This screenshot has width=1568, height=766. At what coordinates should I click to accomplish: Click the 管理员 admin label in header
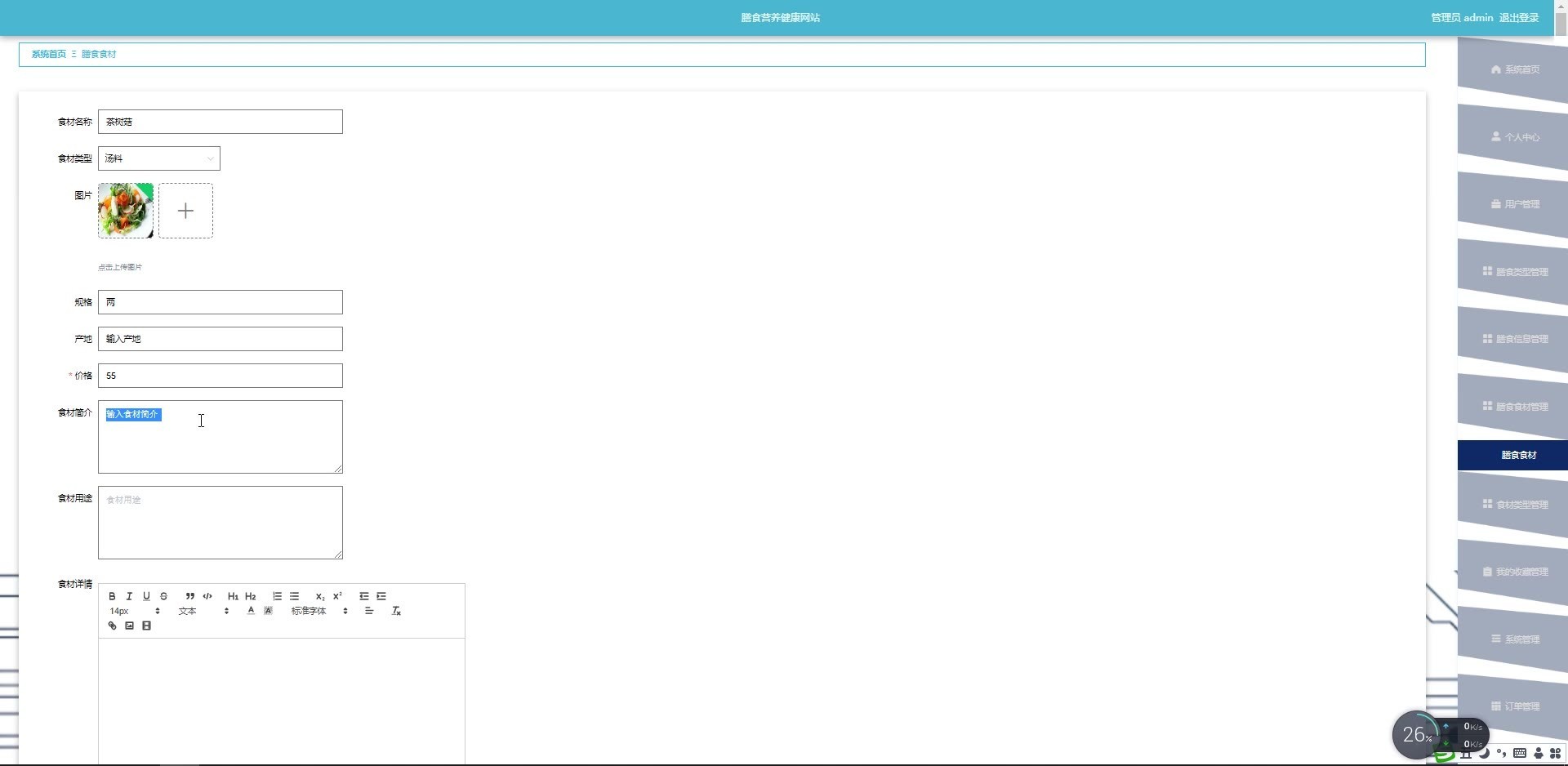(1462, 18)
